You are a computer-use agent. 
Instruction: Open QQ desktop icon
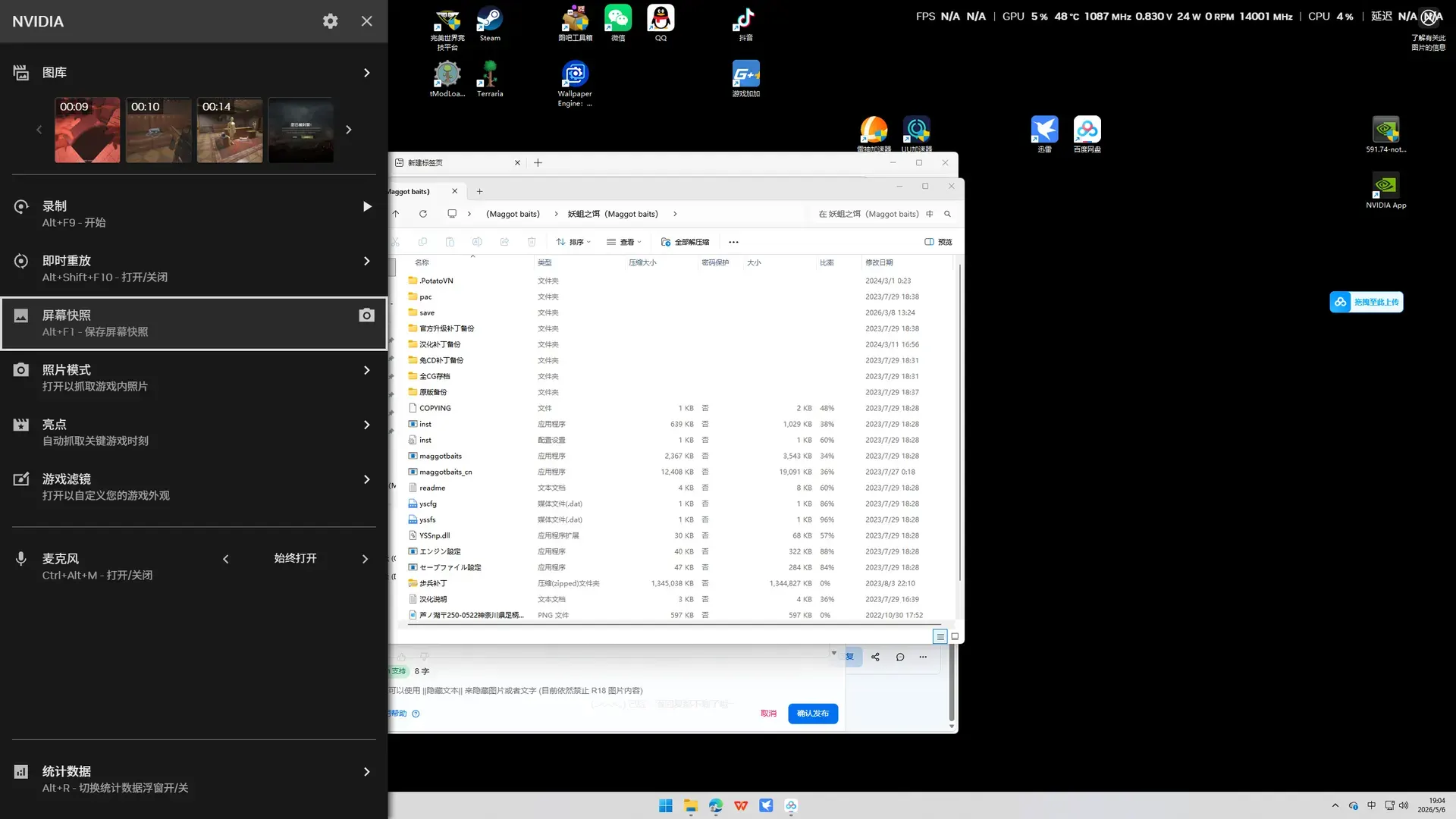click(661, 24)
